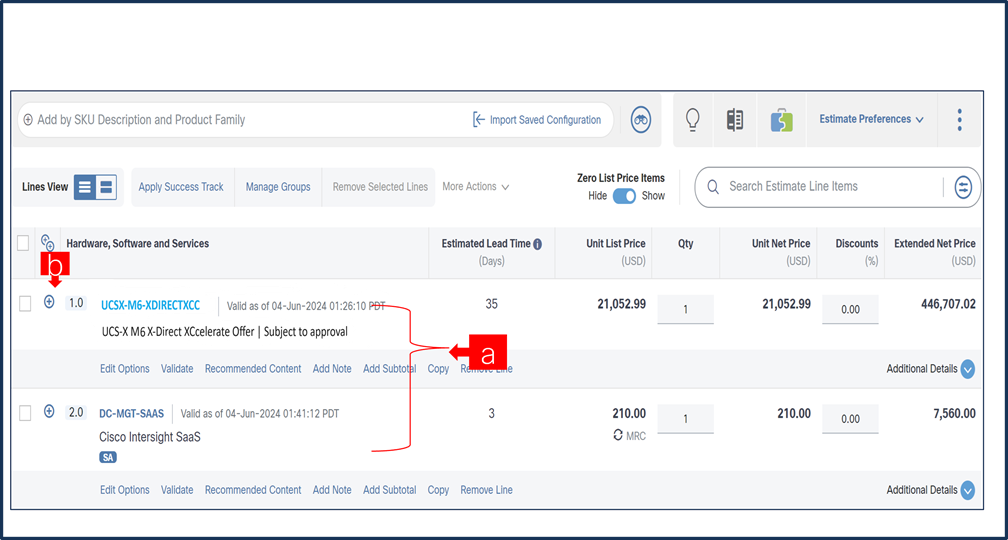The image size is (1008, 540).
Task: Click the Estimated Lead Time info icon
Action: pos(537,244)
